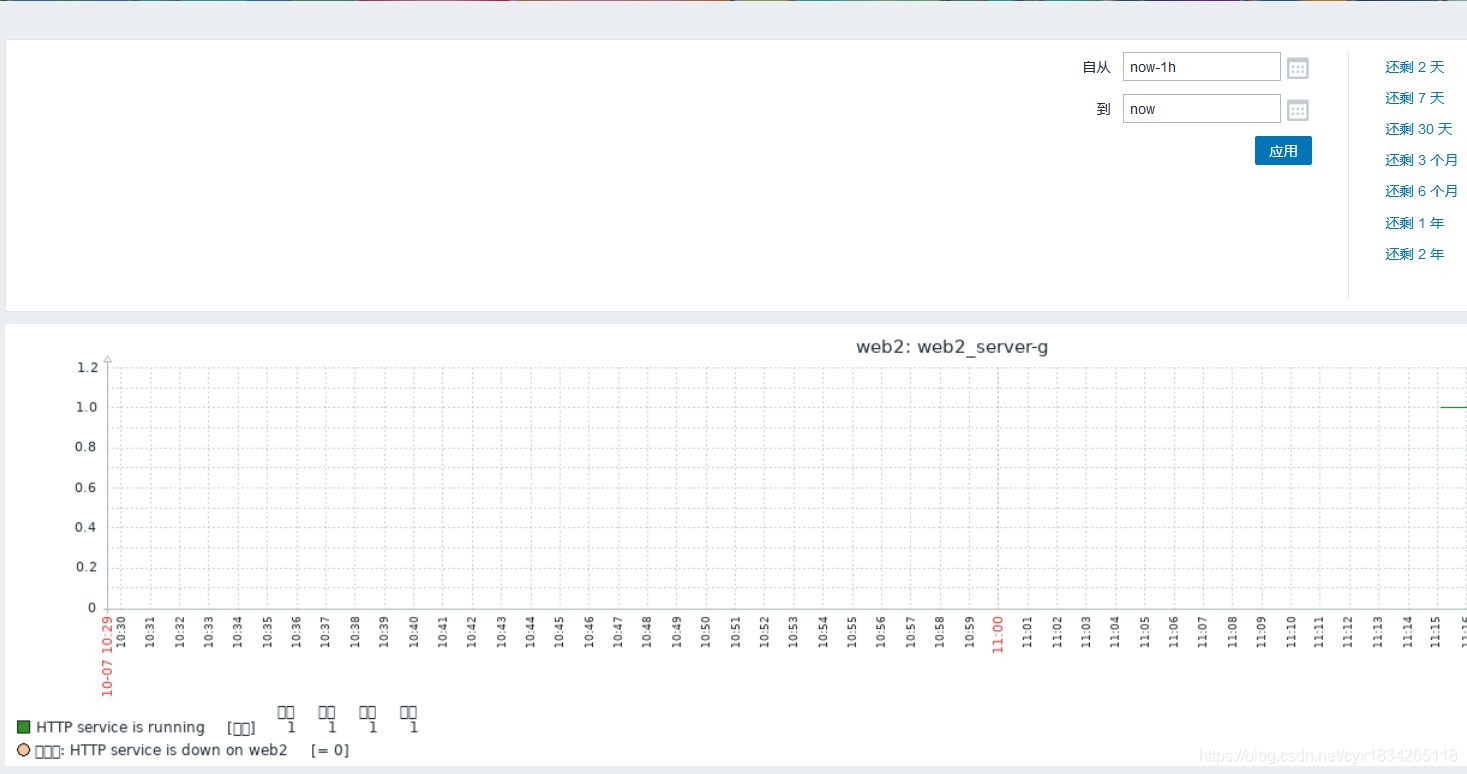The image size is (1467, 774).
Task: Select the 还剩 6 个月 time range
Action: [x=1421, y=191]
